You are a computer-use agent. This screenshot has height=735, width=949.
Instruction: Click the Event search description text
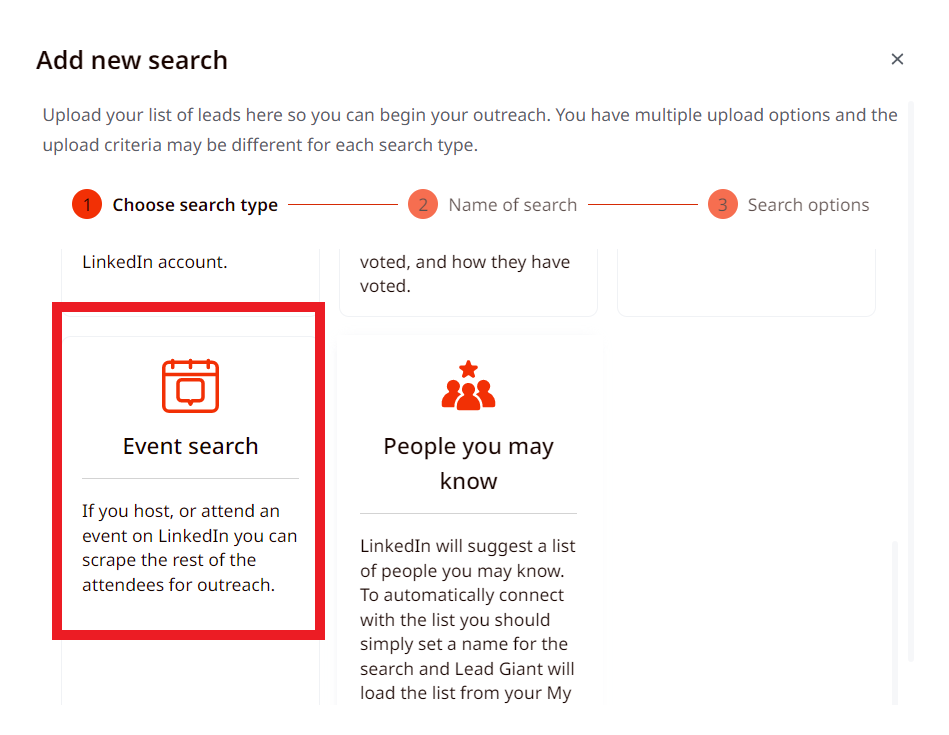190,548
